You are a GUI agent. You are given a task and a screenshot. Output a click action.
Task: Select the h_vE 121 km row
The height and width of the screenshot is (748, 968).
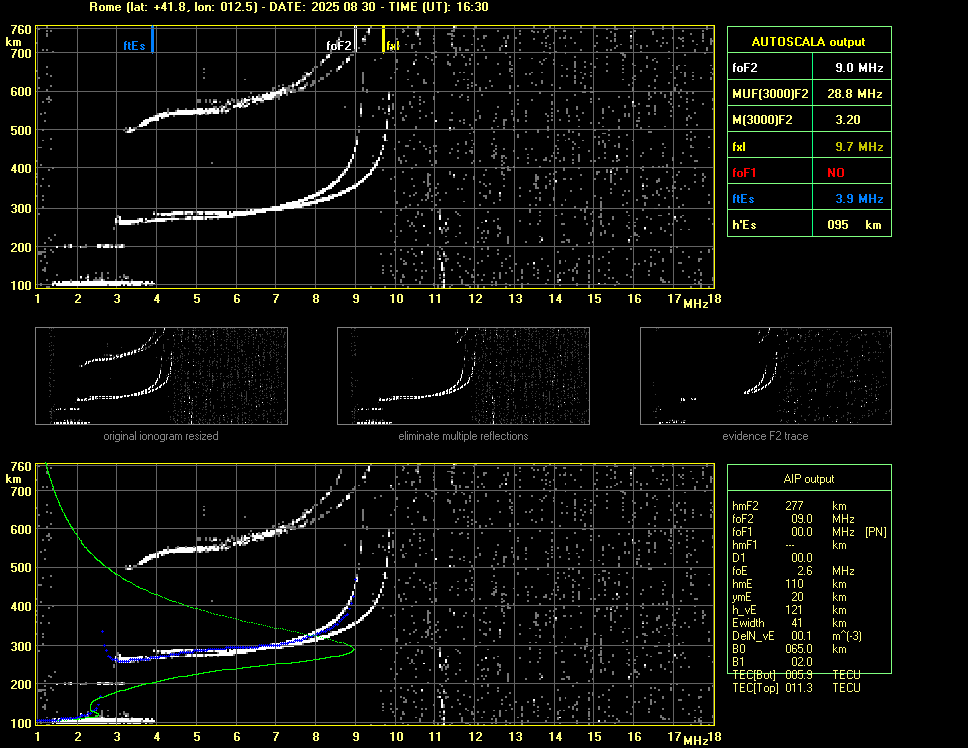click(789, 610)
